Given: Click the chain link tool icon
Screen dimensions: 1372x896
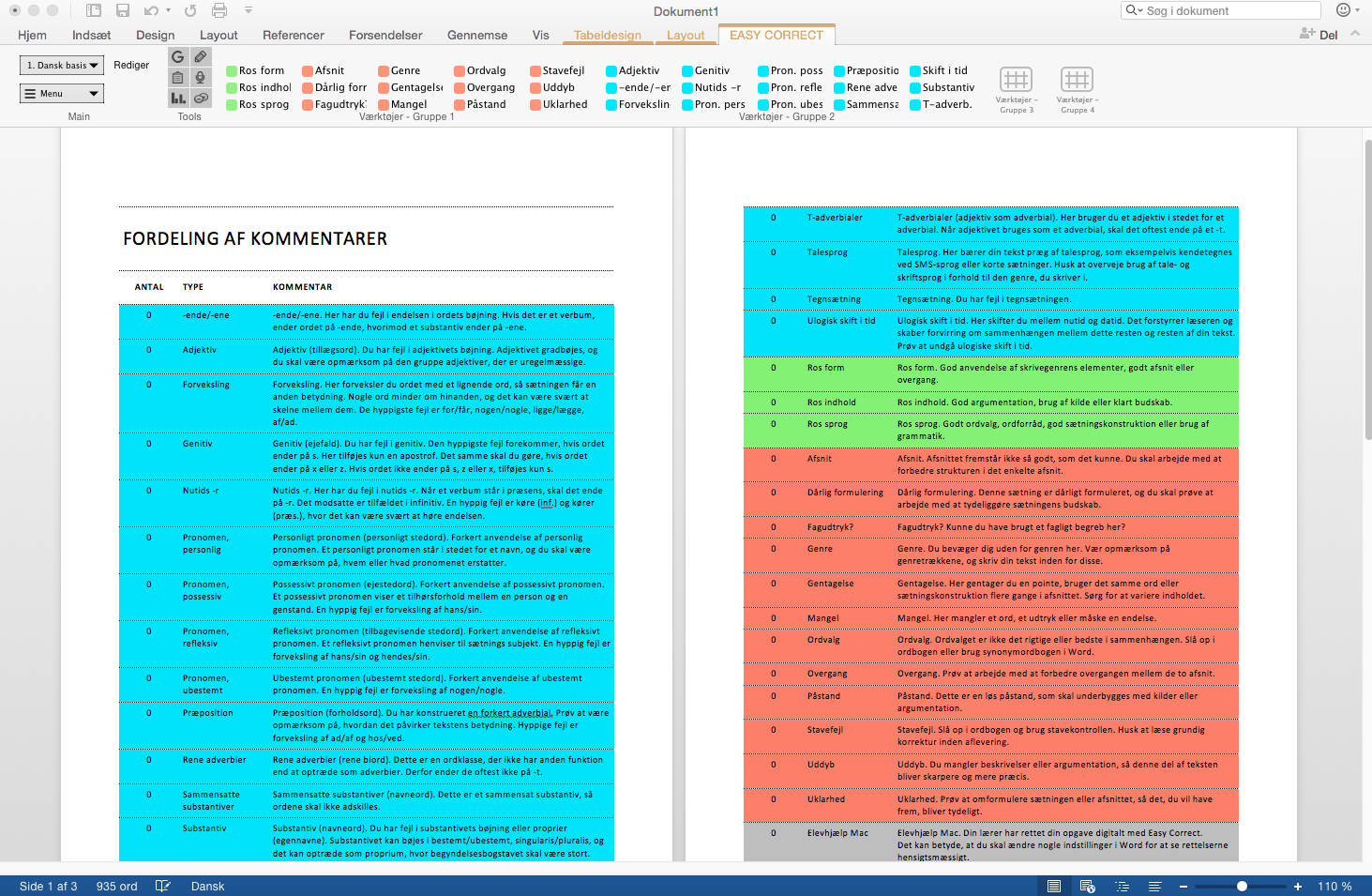Looking at the screenshot, I should (x=201, y=98).
